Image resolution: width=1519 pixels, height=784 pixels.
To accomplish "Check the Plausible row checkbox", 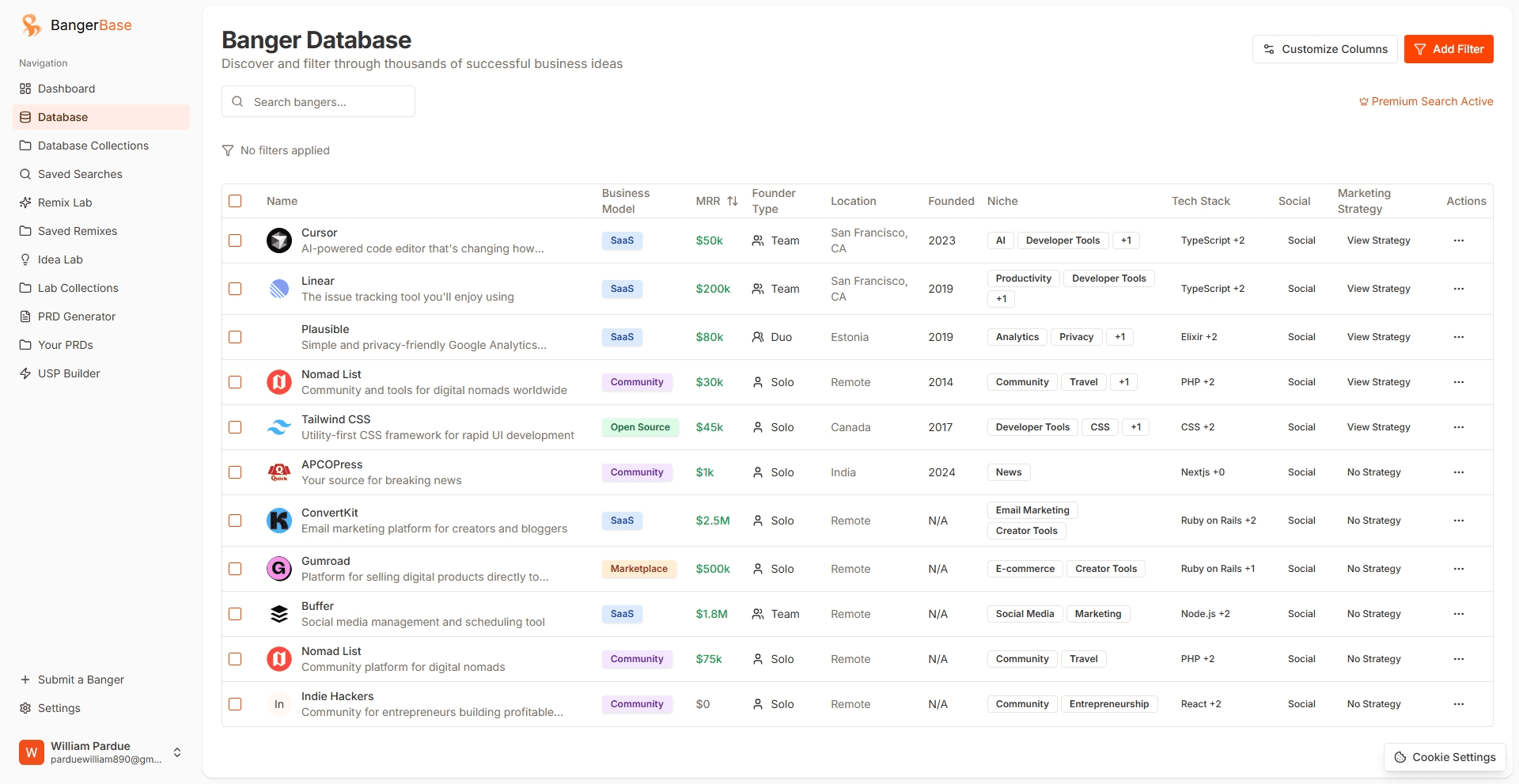I will point(235,337).
